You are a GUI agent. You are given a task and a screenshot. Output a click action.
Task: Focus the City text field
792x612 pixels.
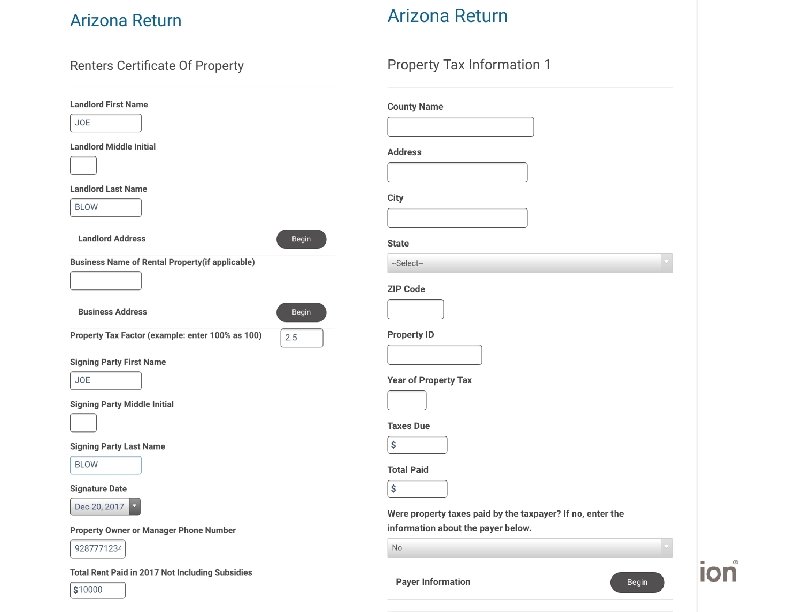pos(457,218)
